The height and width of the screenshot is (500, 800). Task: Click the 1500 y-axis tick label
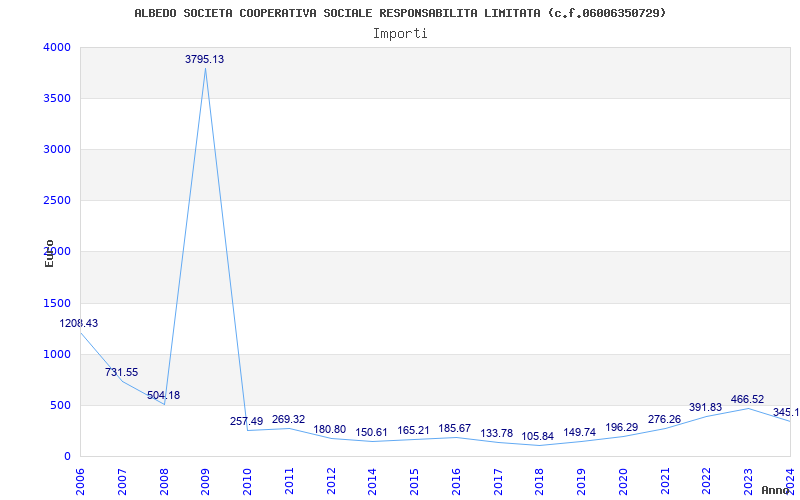tap(57, 303)
